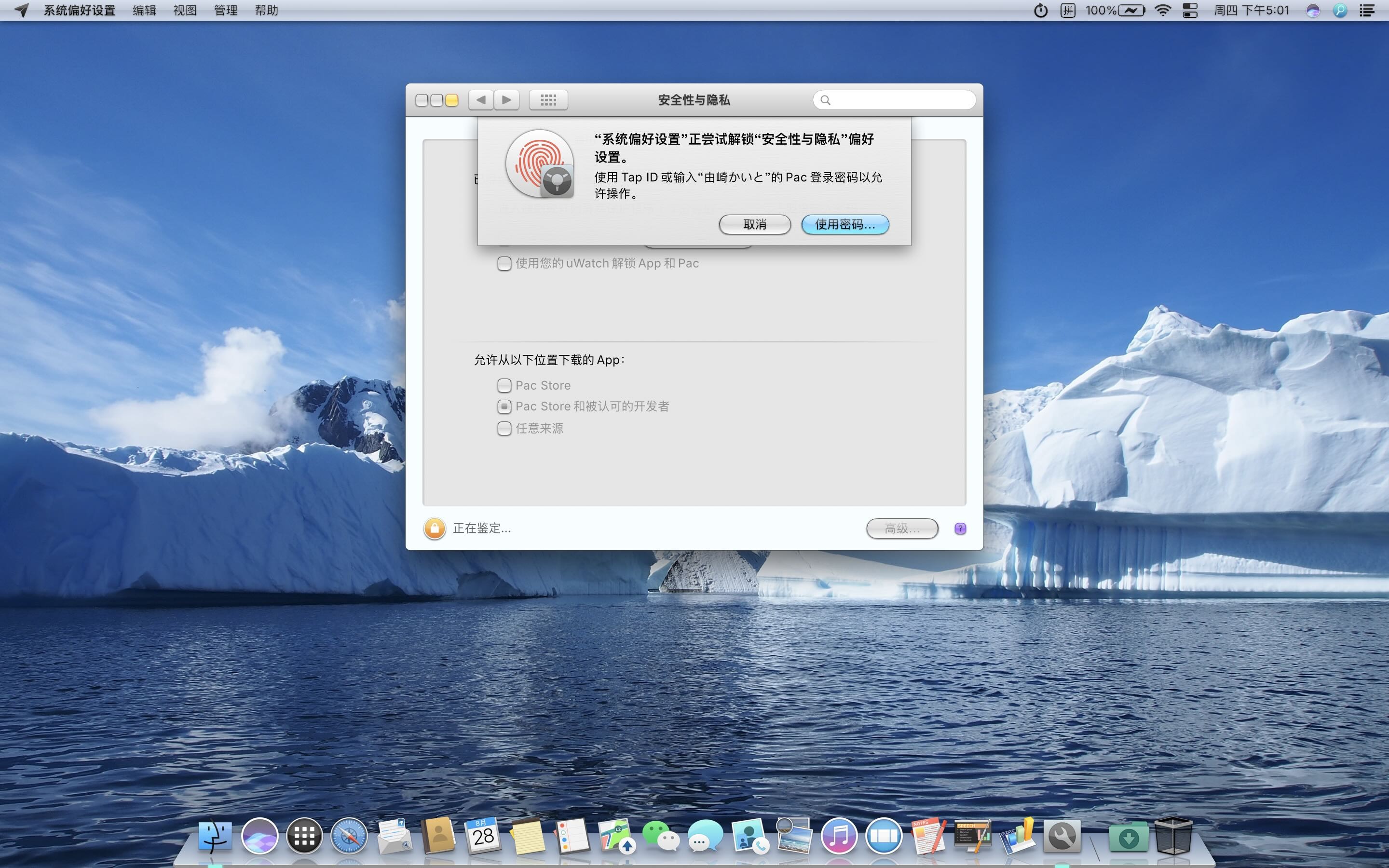Open the Keynote Speech icon in the dock
Viewport: 1389px width, 868px height.
973,836
